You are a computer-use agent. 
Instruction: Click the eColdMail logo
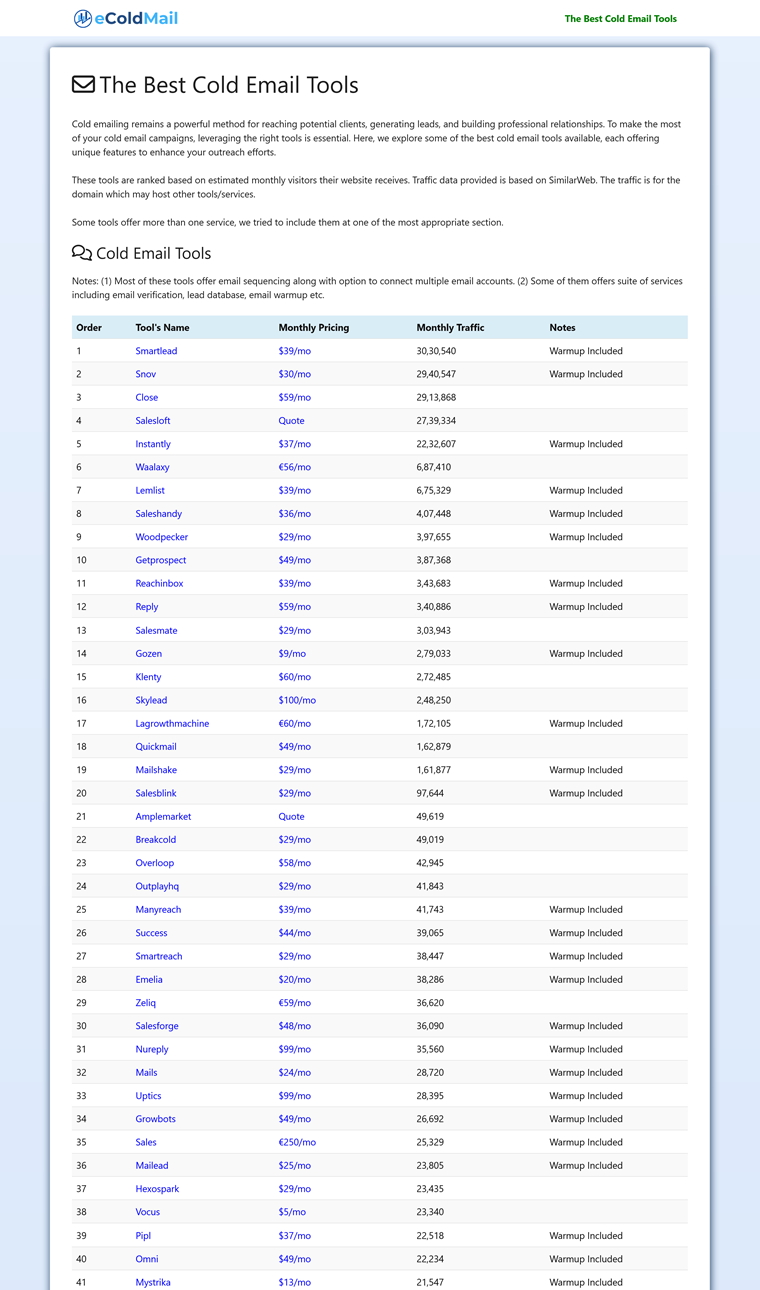tap(125, 18)
